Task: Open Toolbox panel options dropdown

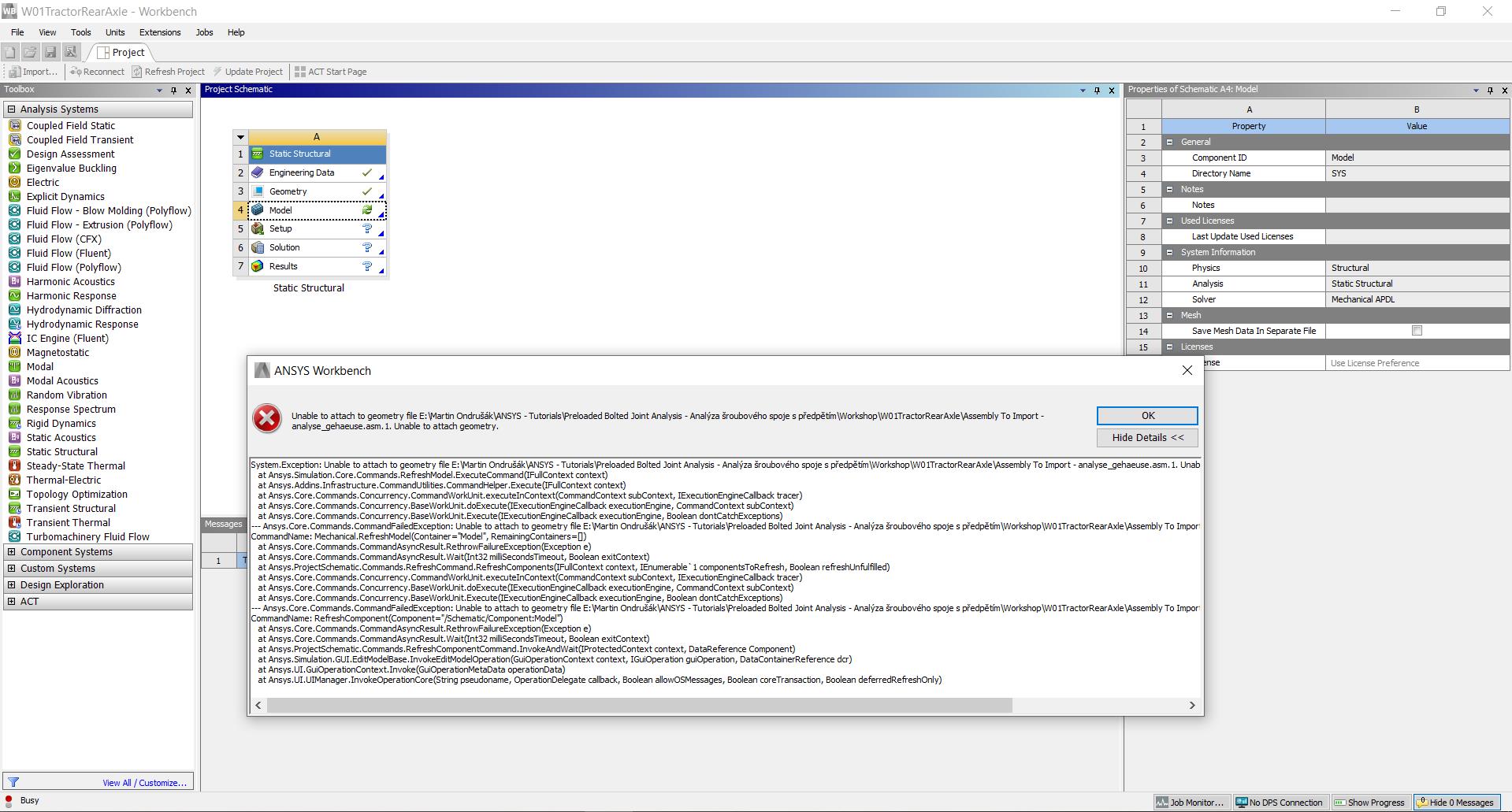Action: 159,90
